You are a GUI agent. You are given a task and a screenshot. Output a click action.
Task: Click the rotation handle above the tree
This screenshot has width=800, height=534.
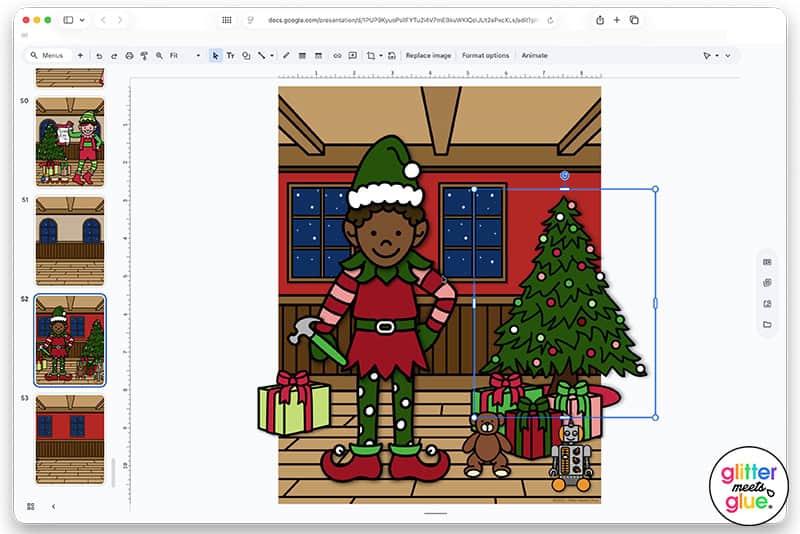[x=564, y=176]
